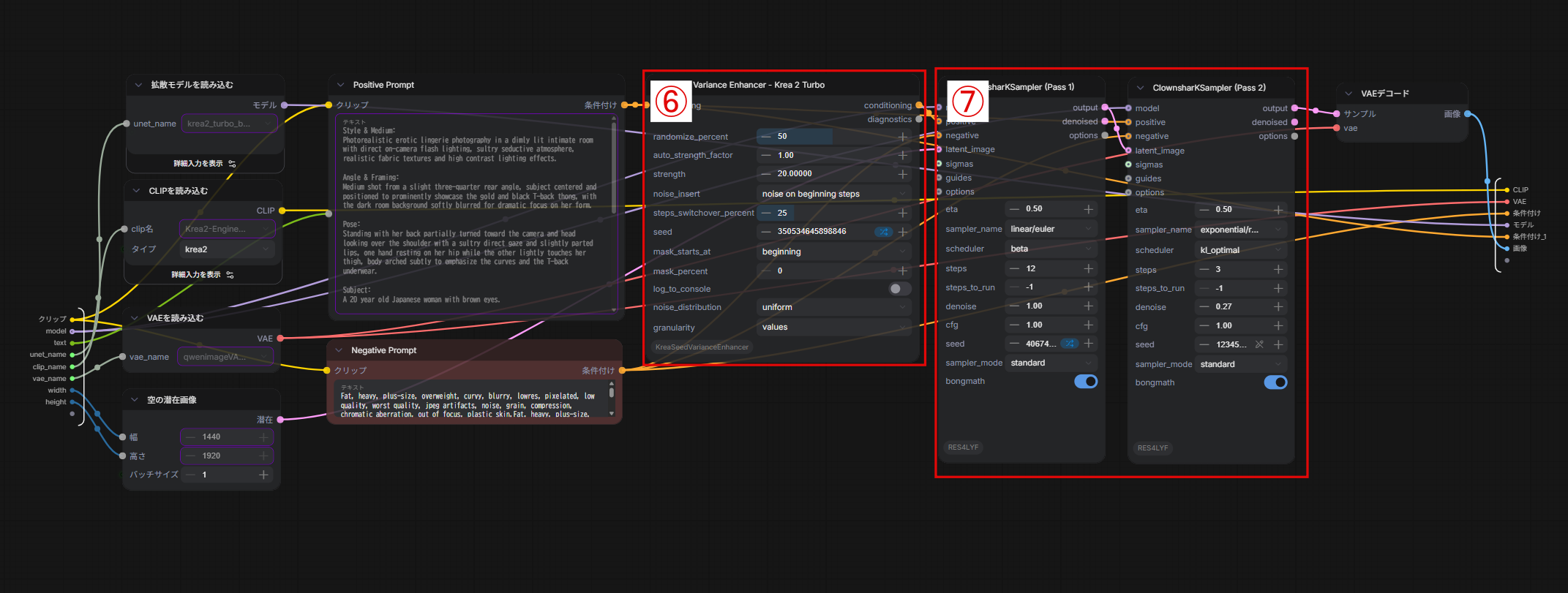Collapse the ClownsharKSampler (Pass 2) node
The height and width of the screenshot is (593, 1568).
(1140, 88)
